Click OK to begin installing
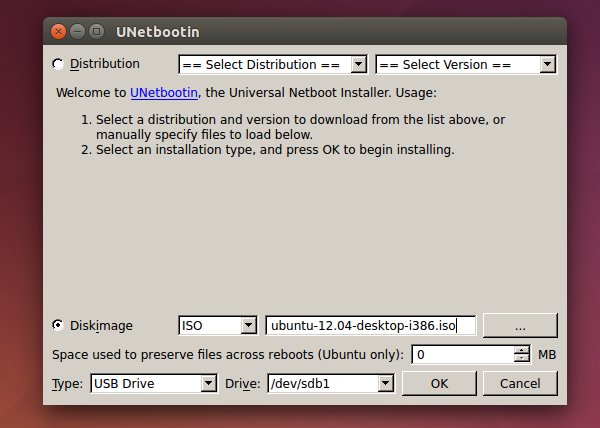 pyautogui.click(x=439, y=383)
